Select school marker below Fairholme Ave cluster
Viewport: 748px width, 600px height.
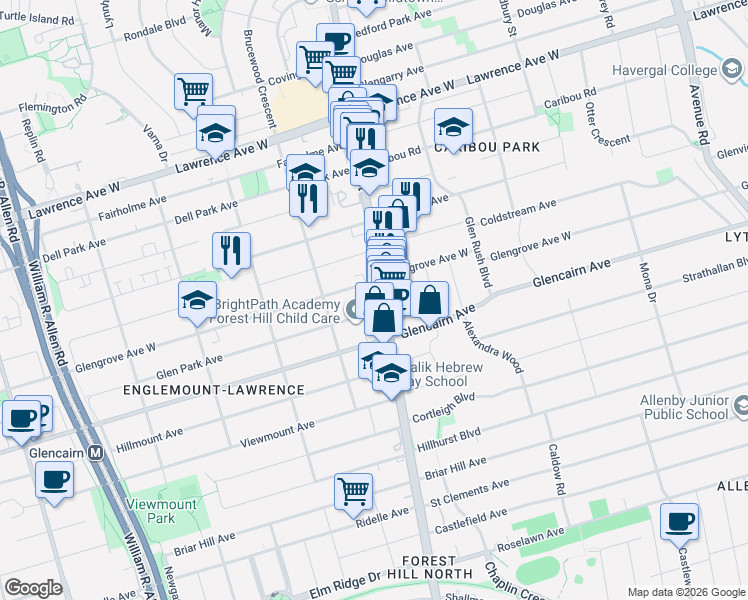point(369,167)
